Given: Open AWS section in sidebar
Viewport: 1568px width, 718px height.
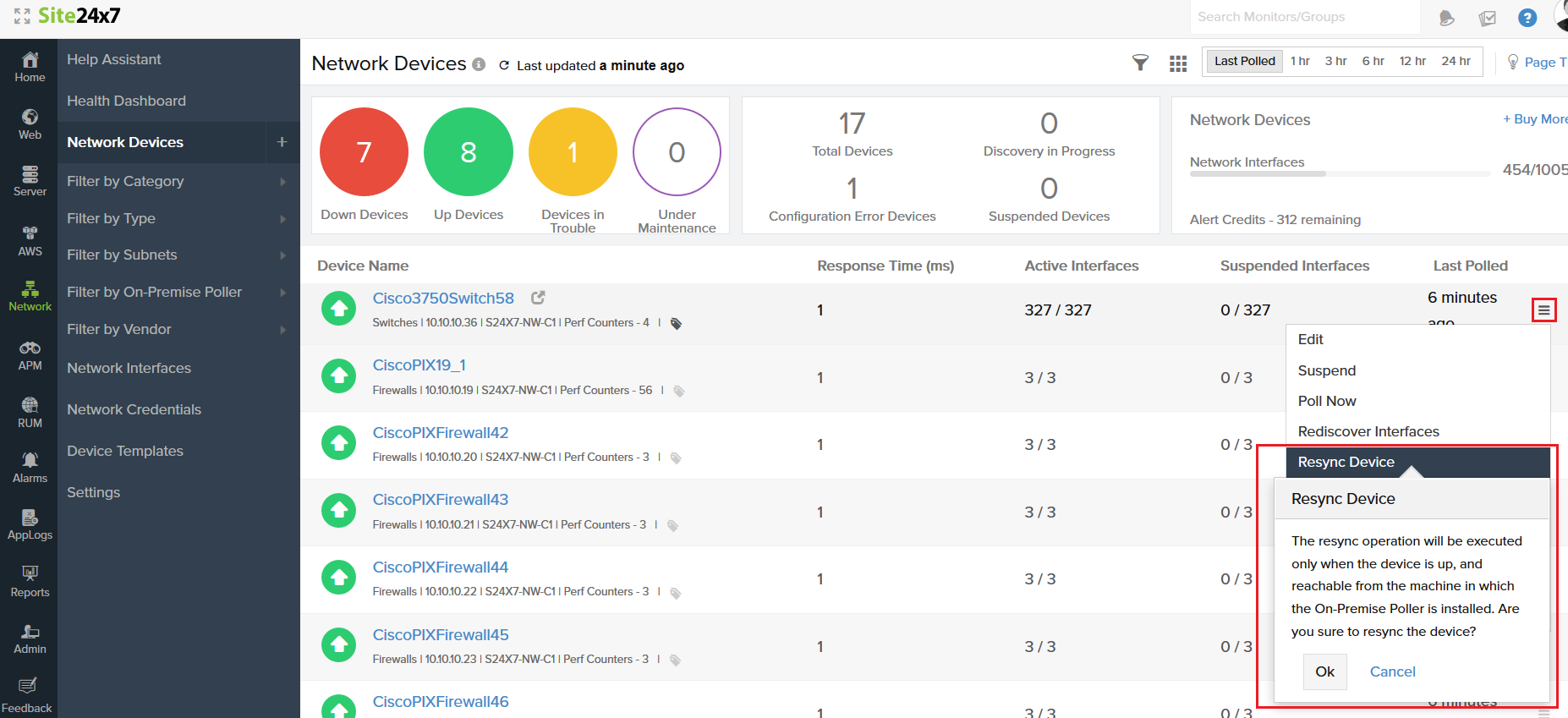Looking at the screenshot, I should 30,241.
